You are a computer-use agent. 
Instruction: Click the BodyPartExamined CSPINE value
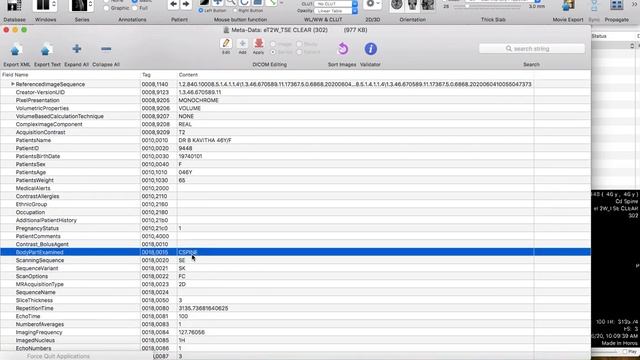188,252
